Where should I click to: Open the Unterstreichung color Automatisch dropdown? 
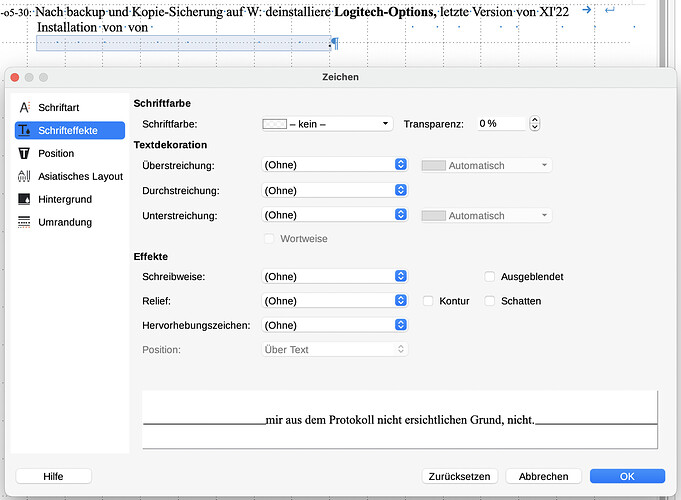pos(486,215)
